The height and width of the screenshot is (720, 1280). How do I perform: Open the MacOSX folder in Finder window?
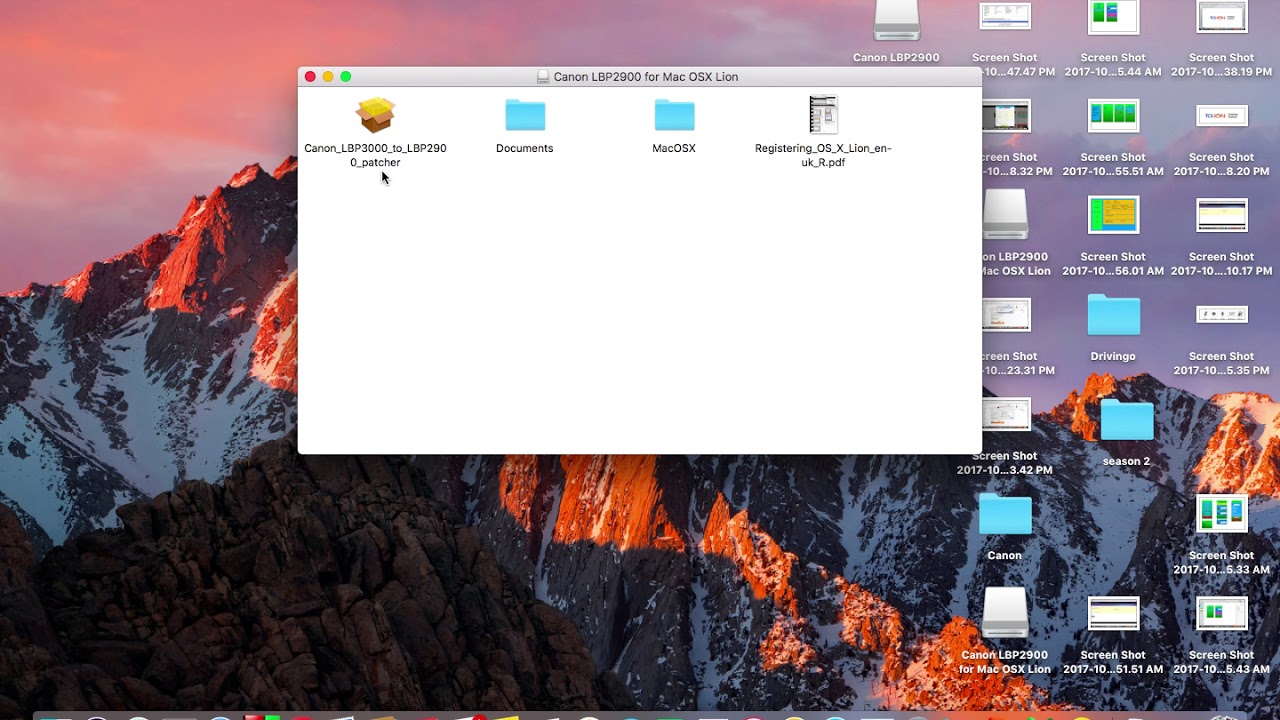[674, 115]
